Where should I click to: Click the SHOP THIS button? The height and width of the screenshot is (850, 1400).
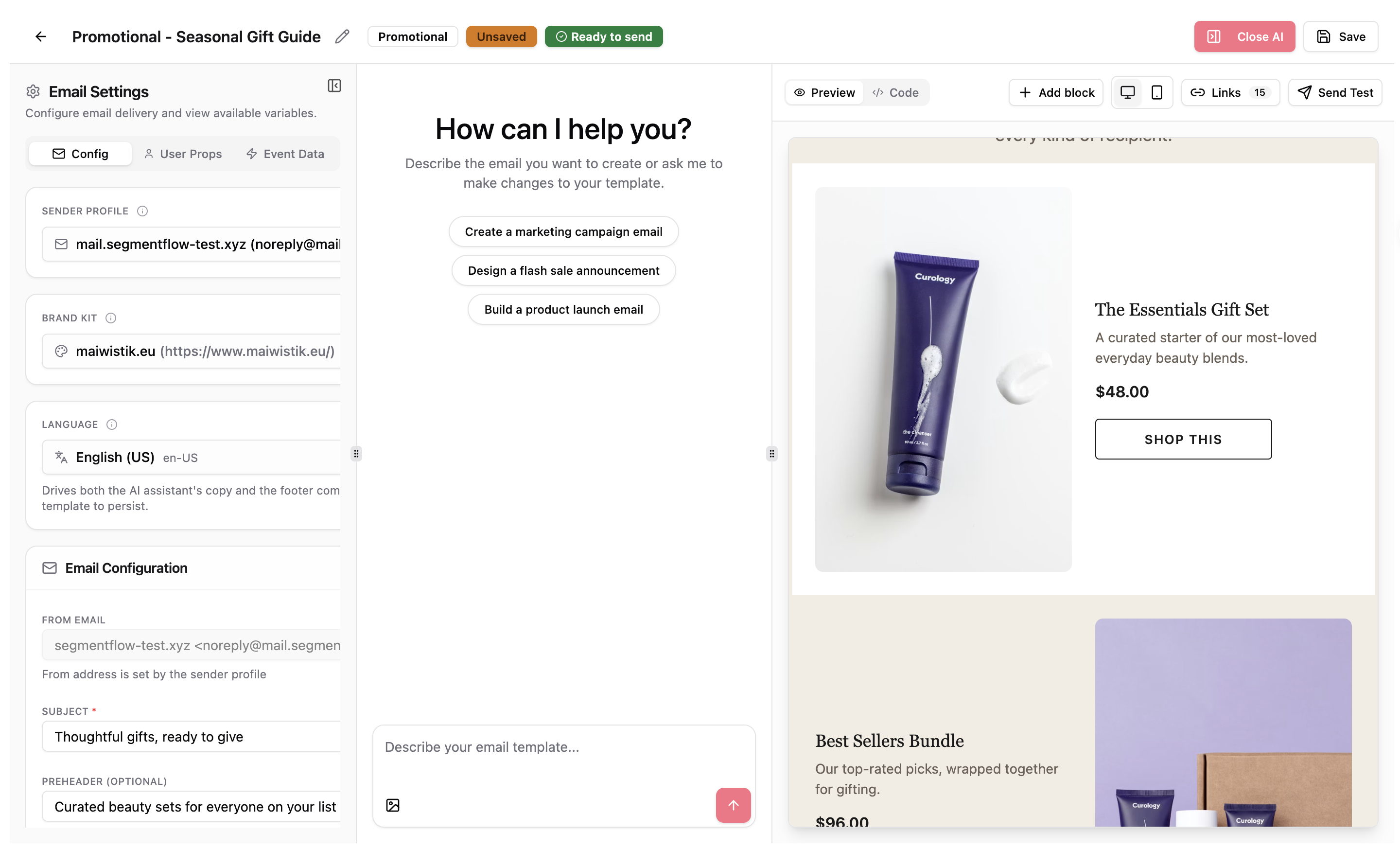pyautogui.click(x=1183, y=439)
